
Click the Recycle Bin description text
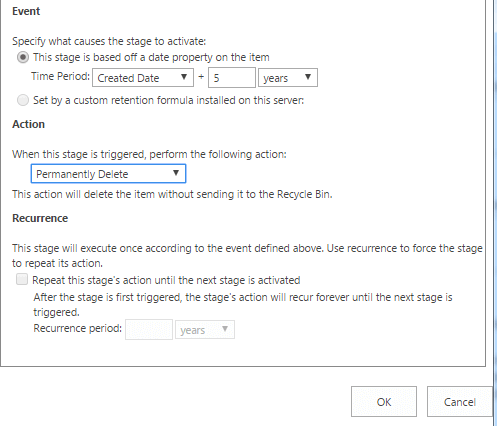[x=172, y=194]
